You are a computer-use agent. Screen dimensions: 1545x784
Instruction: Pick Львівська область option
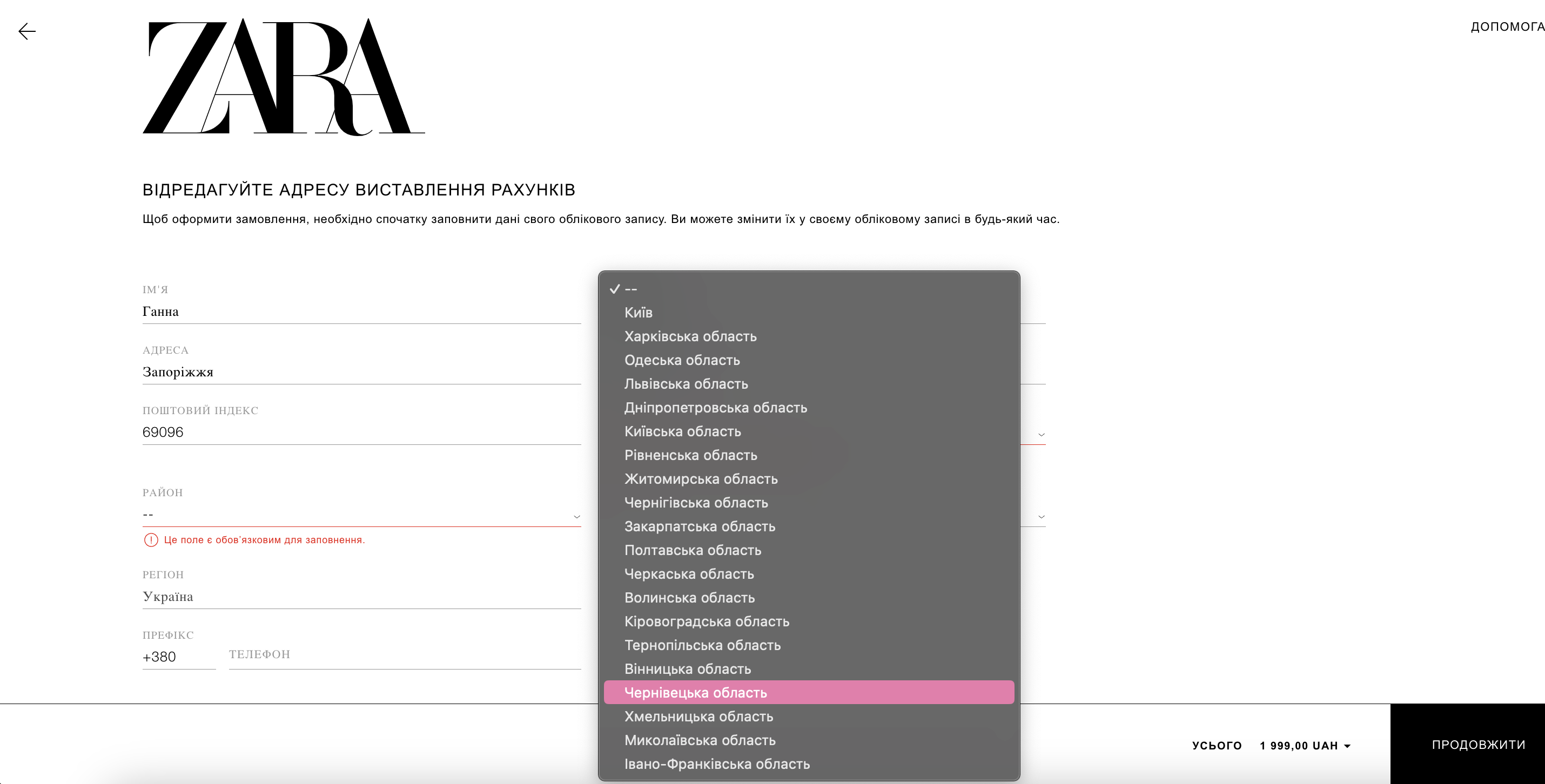(x=686, y=384)
